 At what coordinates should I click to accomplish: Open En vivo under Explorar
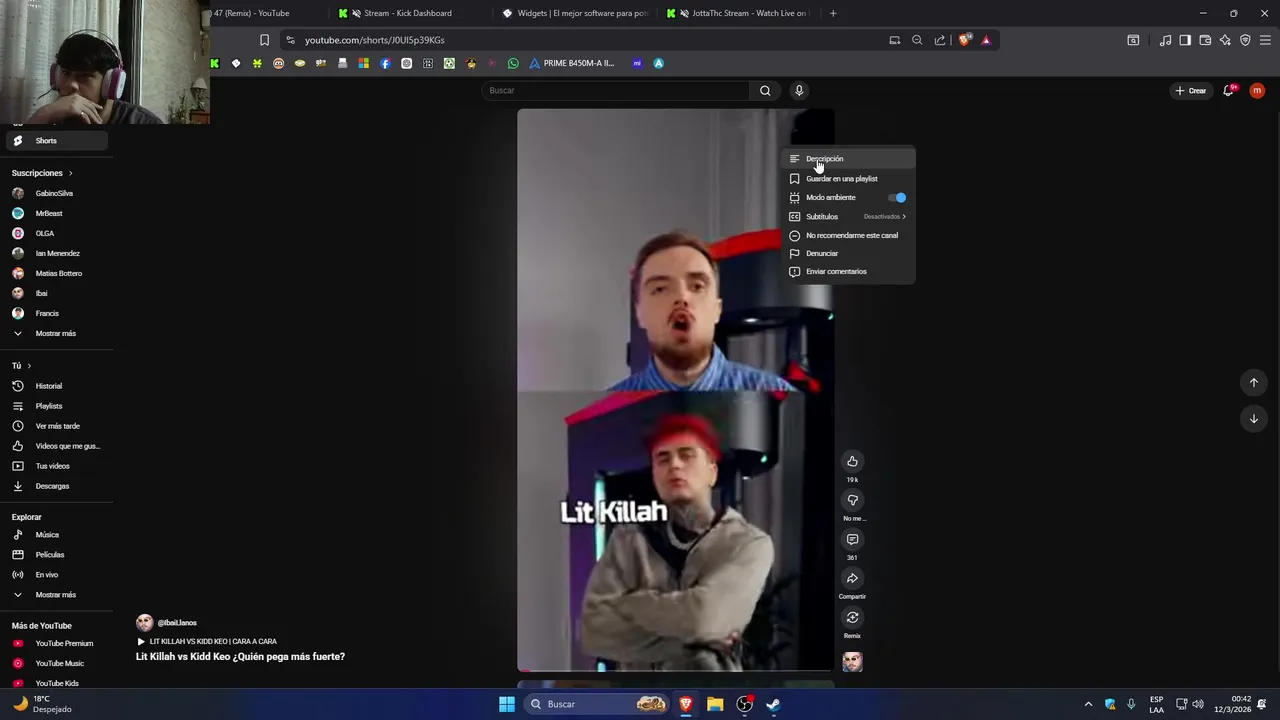[56, 575]
